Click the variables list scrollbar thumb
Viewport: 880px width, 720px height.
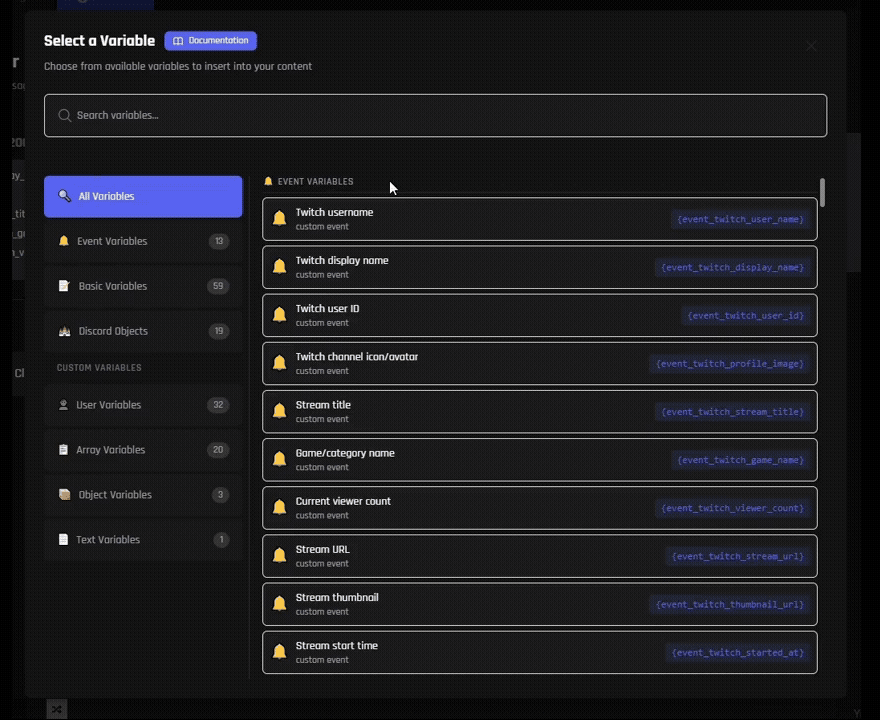(x=822, y=192)
